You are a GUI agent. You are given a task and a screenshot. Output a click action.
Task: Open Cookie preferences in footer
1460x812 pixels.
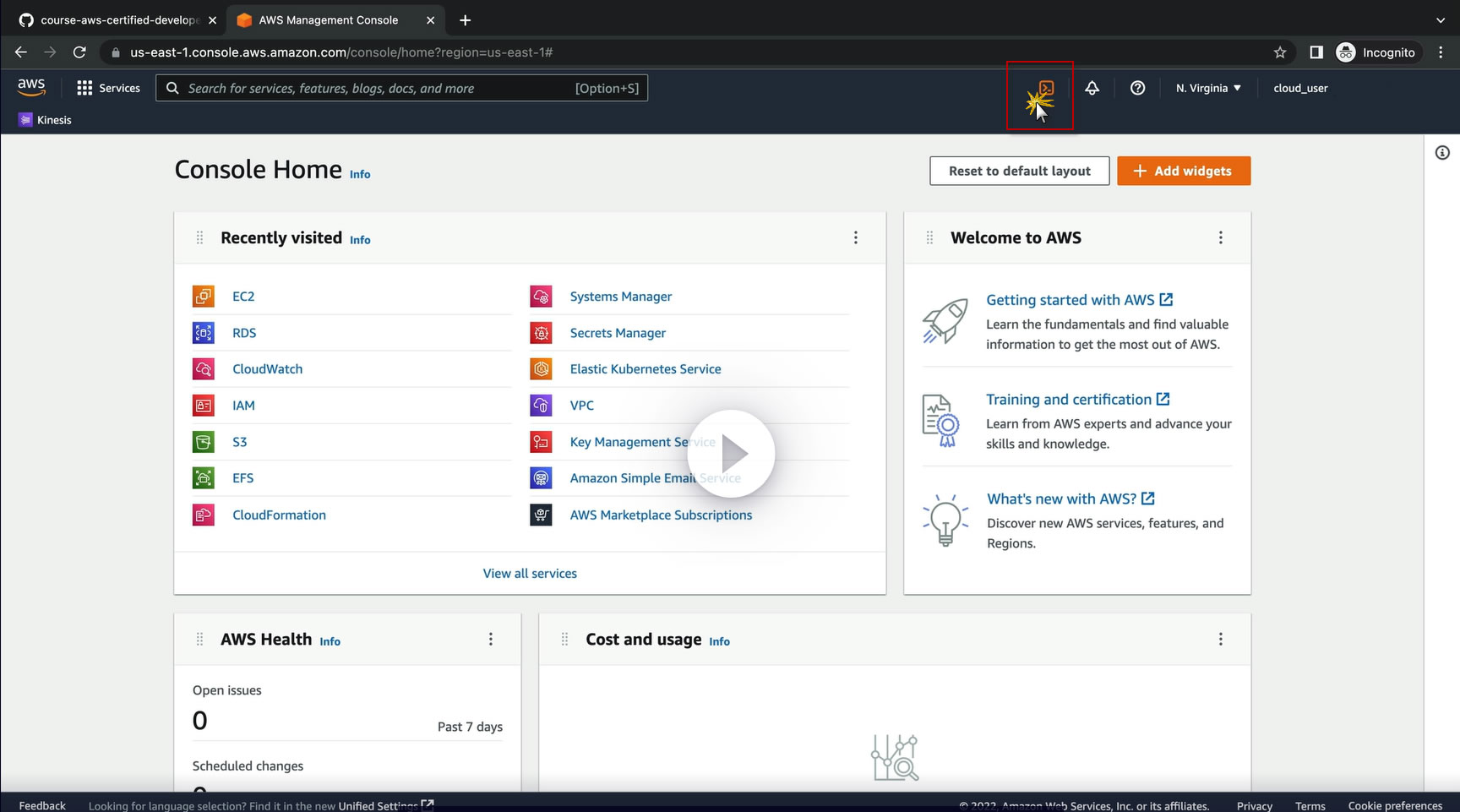1395,805
